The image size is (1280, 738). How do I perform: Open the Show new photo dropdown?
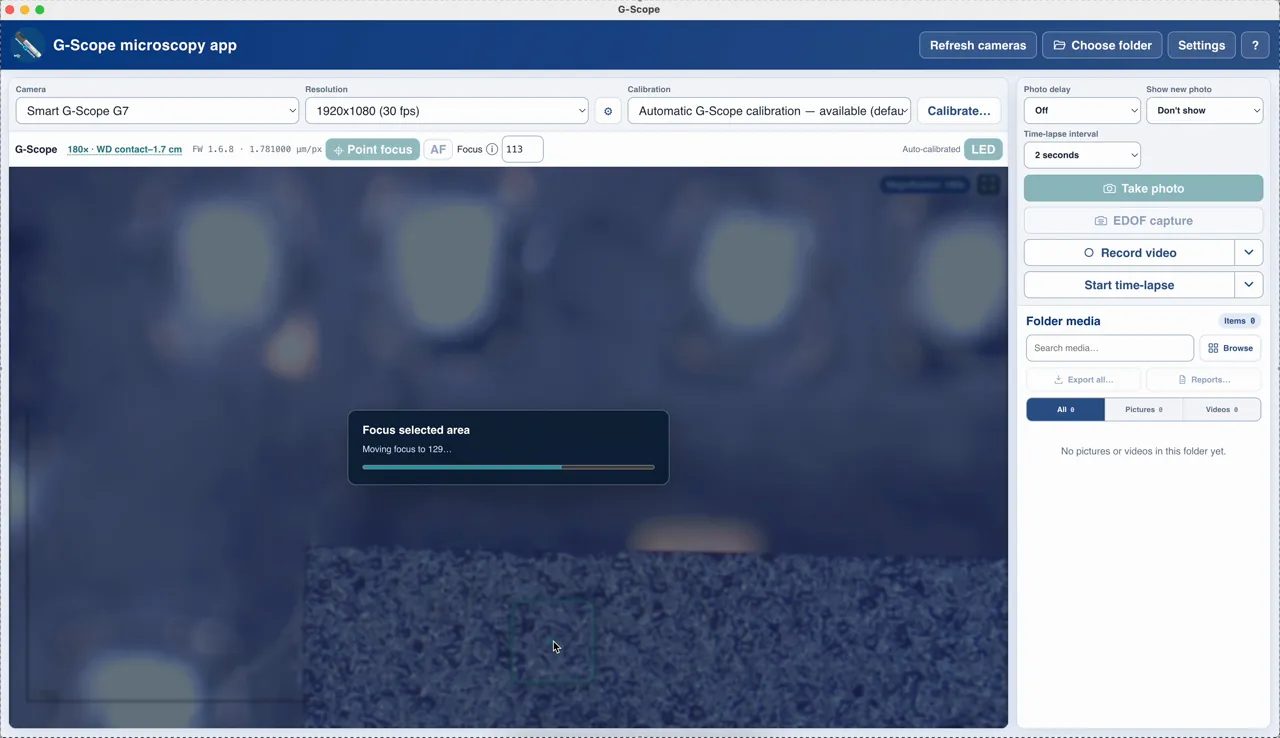(1205, 111)
